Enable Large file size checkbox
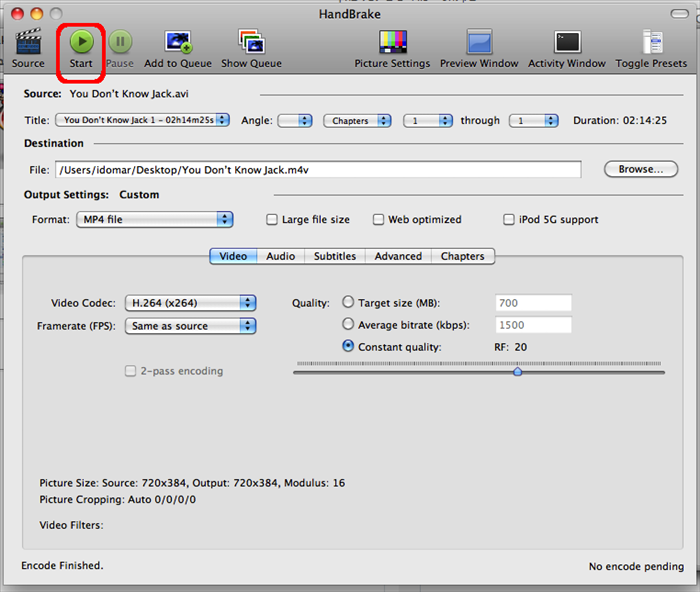Image resolution: width=700 pixels, height=592 pixels. point(271,220)
